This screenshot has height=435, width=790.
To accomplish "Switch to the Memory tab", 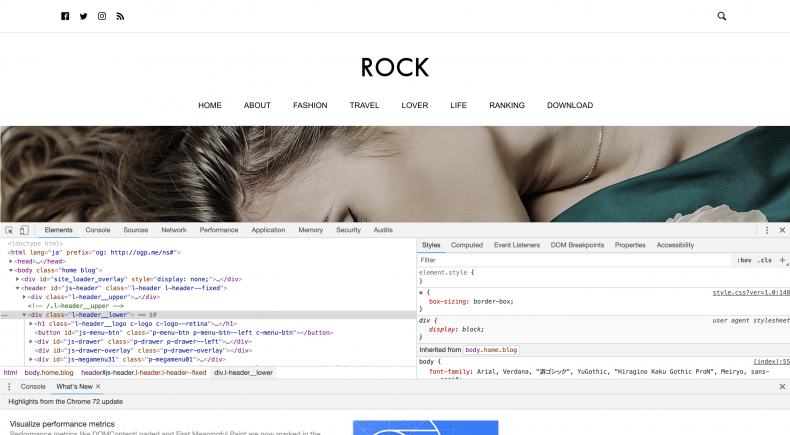I will click(310, 230).
